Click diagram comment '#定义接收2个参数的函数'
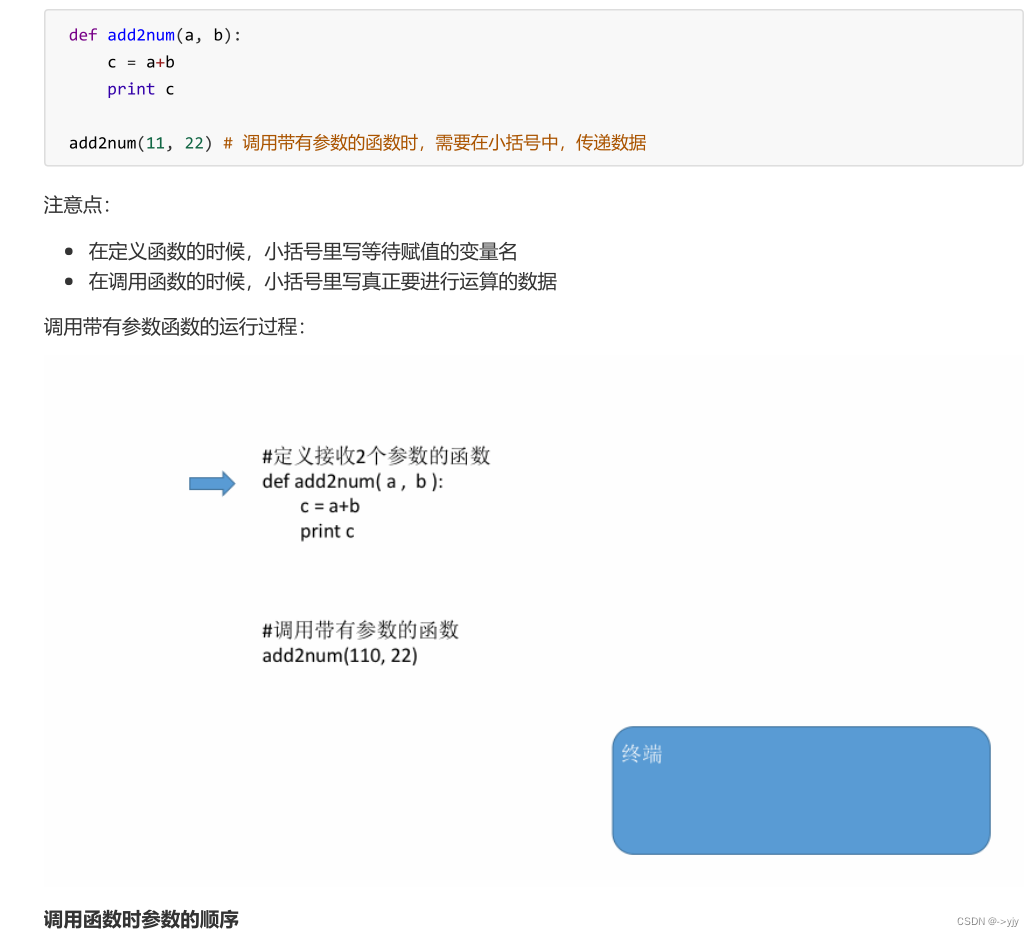1034x936 pixels. pos(376,456)
